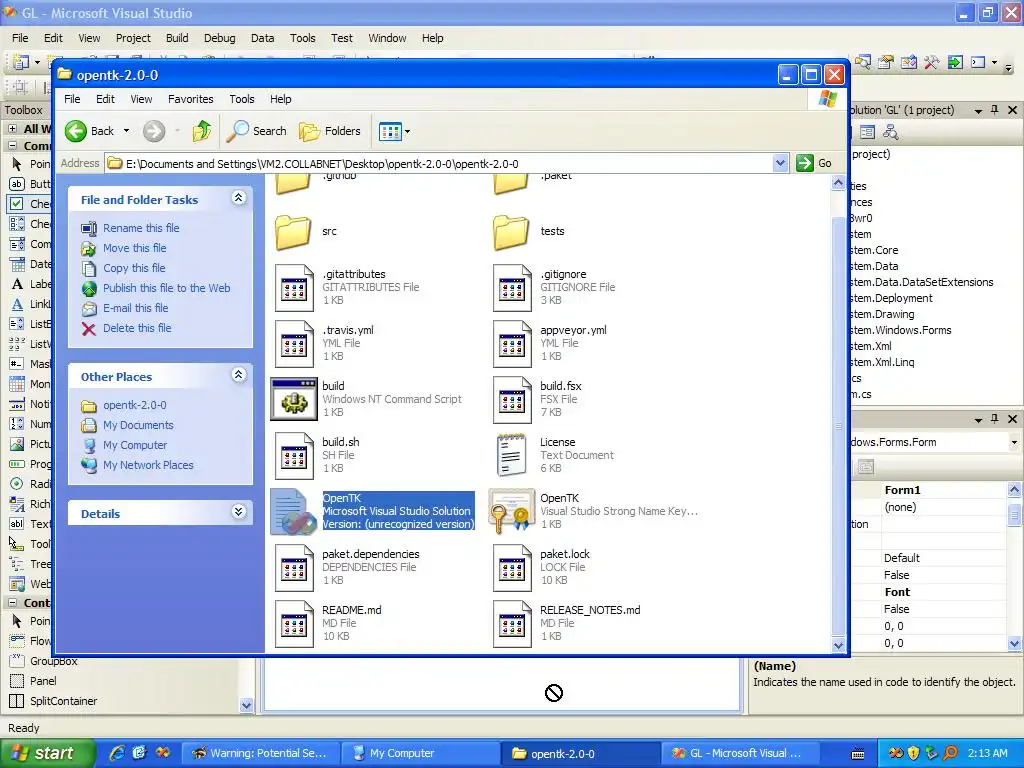This screenshot has width=1024, height=768.
Task: Click Publish this file to the Web
Action: pyautogui.click(x=167, y=288)
